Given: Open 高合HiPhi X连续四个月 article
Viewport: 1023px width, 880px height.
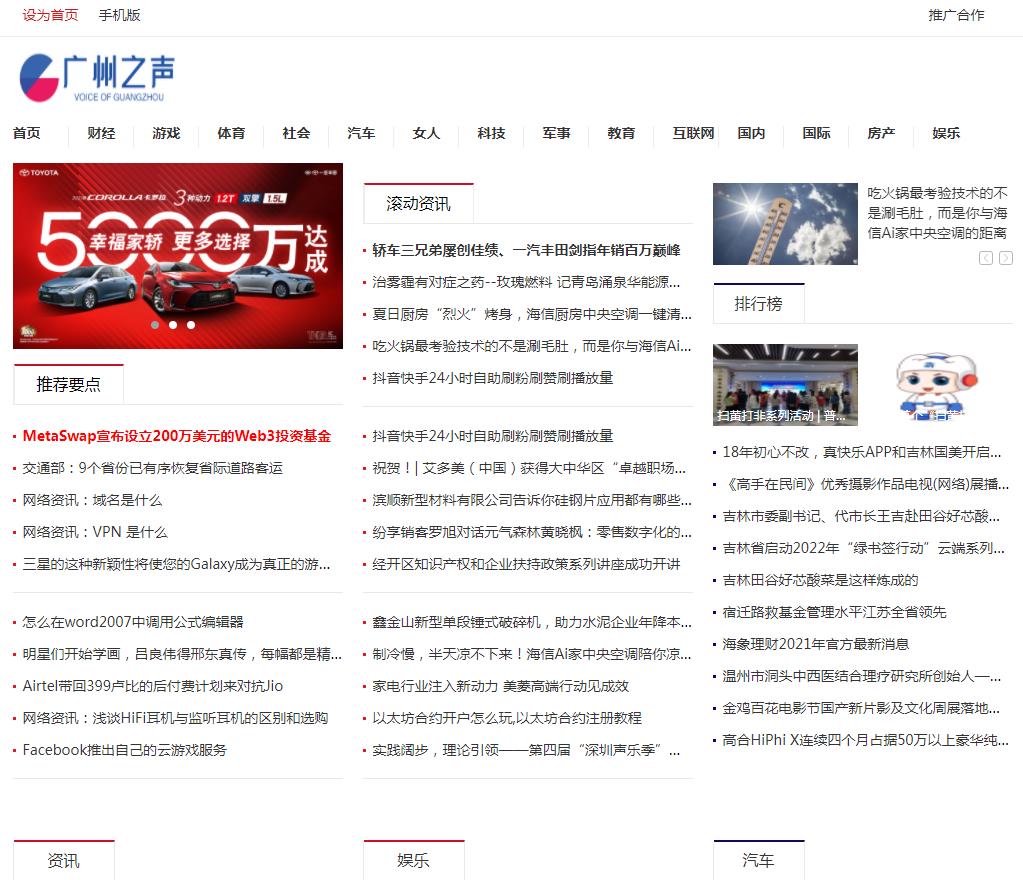Looking at the screenshot, I should coord(866,740).
